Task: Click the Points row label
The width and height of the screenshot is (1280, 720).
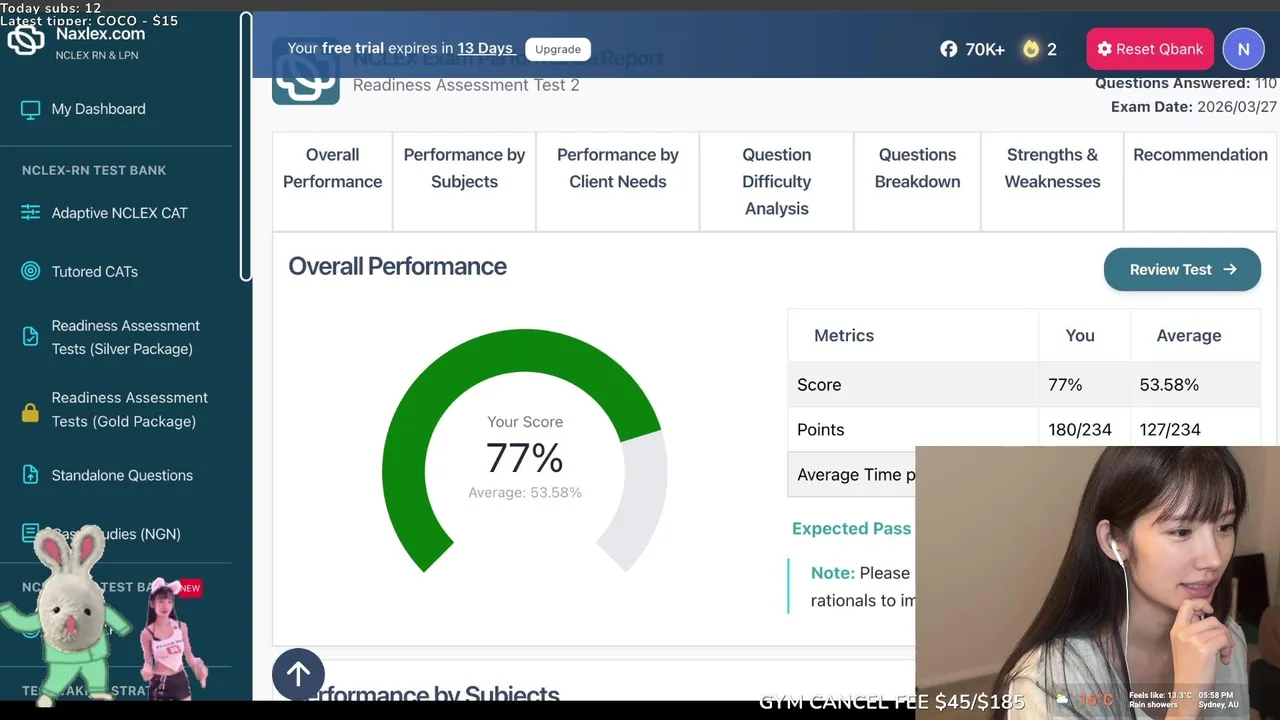Action: (820, 430)
